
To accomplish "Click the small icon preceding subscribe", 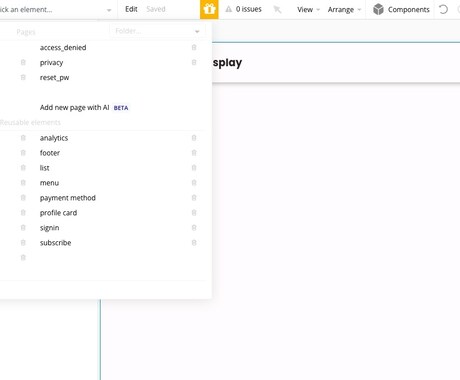I will click(23, 243).
